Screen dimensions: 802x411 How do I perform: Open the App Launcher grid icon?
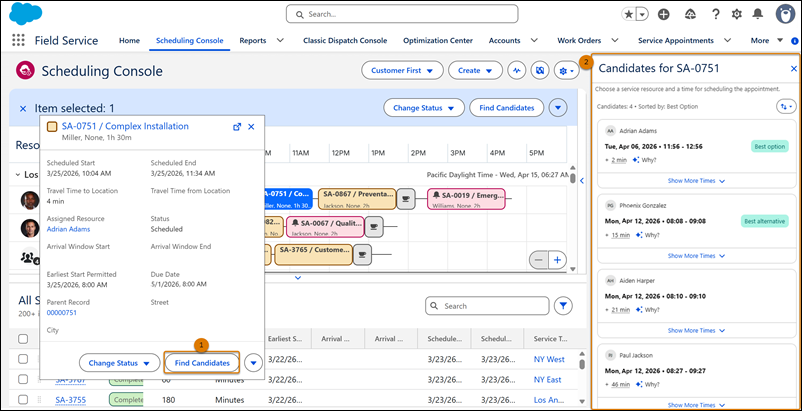click(18, 40)
